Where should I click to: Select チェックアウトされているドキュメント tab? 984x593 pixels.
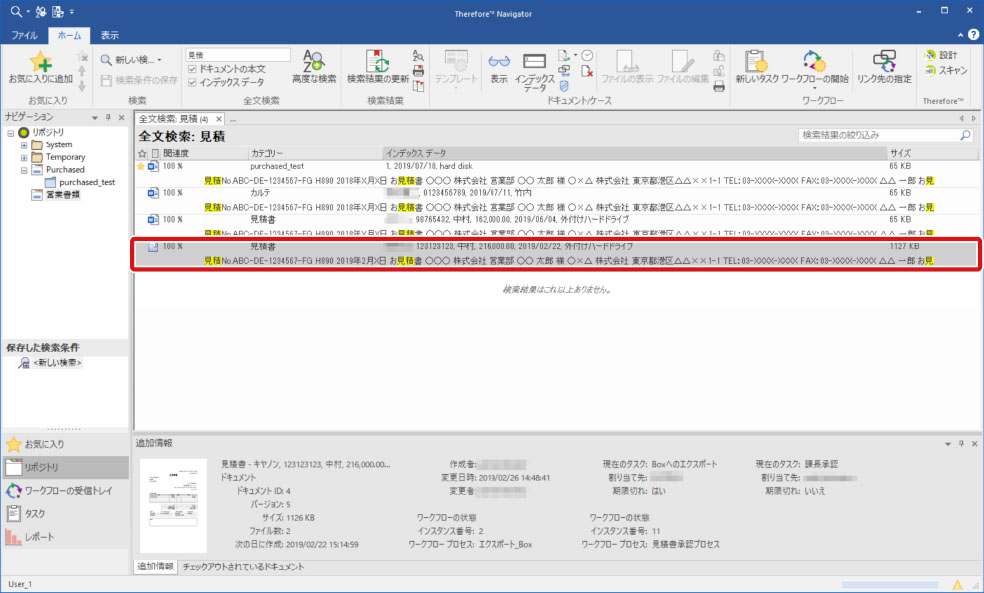pyautogui.click(x=243, y=567)
